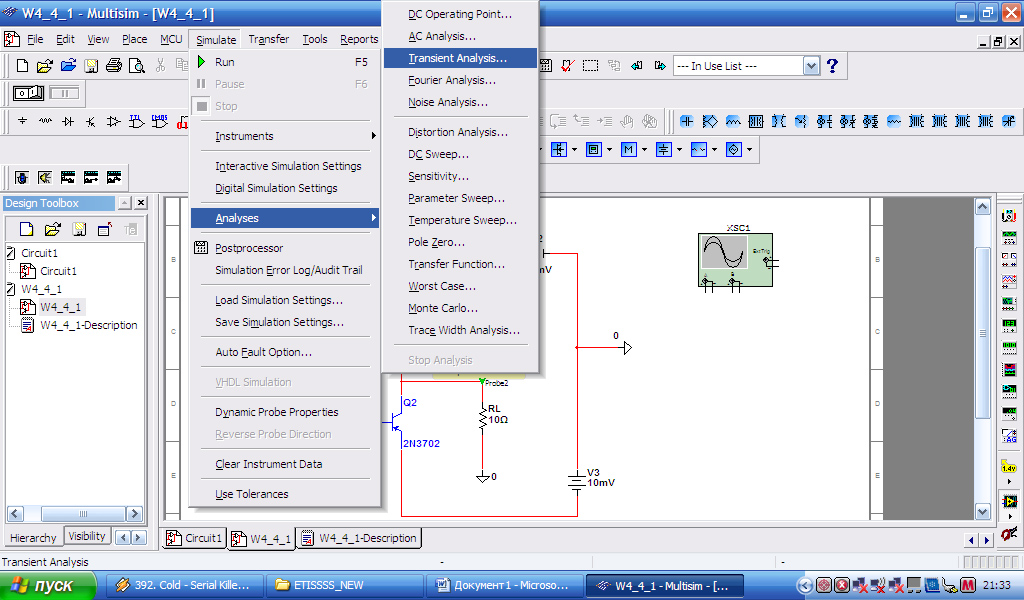Choose Transient Analysis from submenu
Image resolution: width=1024 pixels, height=600 pixels.
point(460,58)
